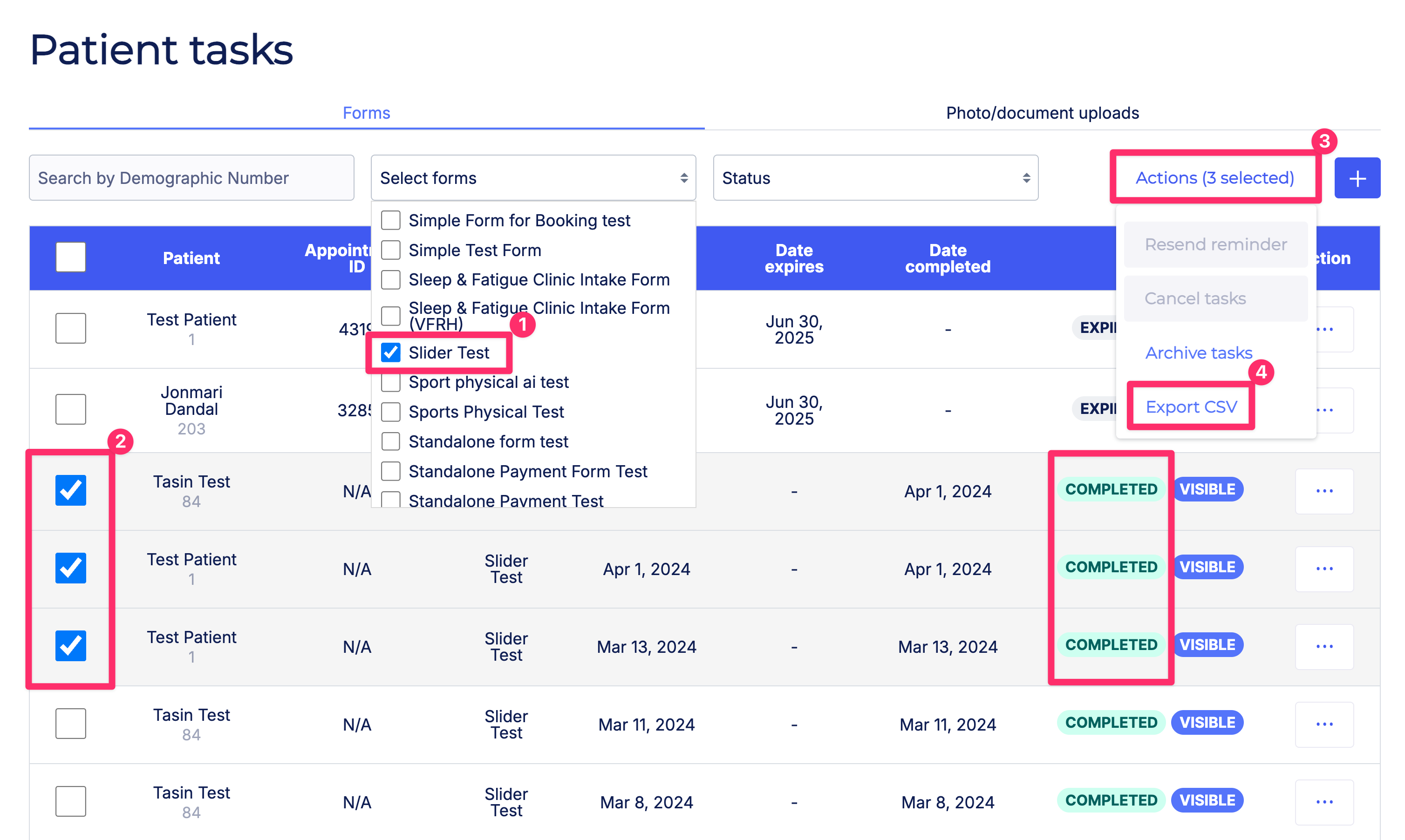The height and width of the screenshot is (840, 1405).
Task: Switch to Photo/document uploads tab
Action: coord(1042,113)
